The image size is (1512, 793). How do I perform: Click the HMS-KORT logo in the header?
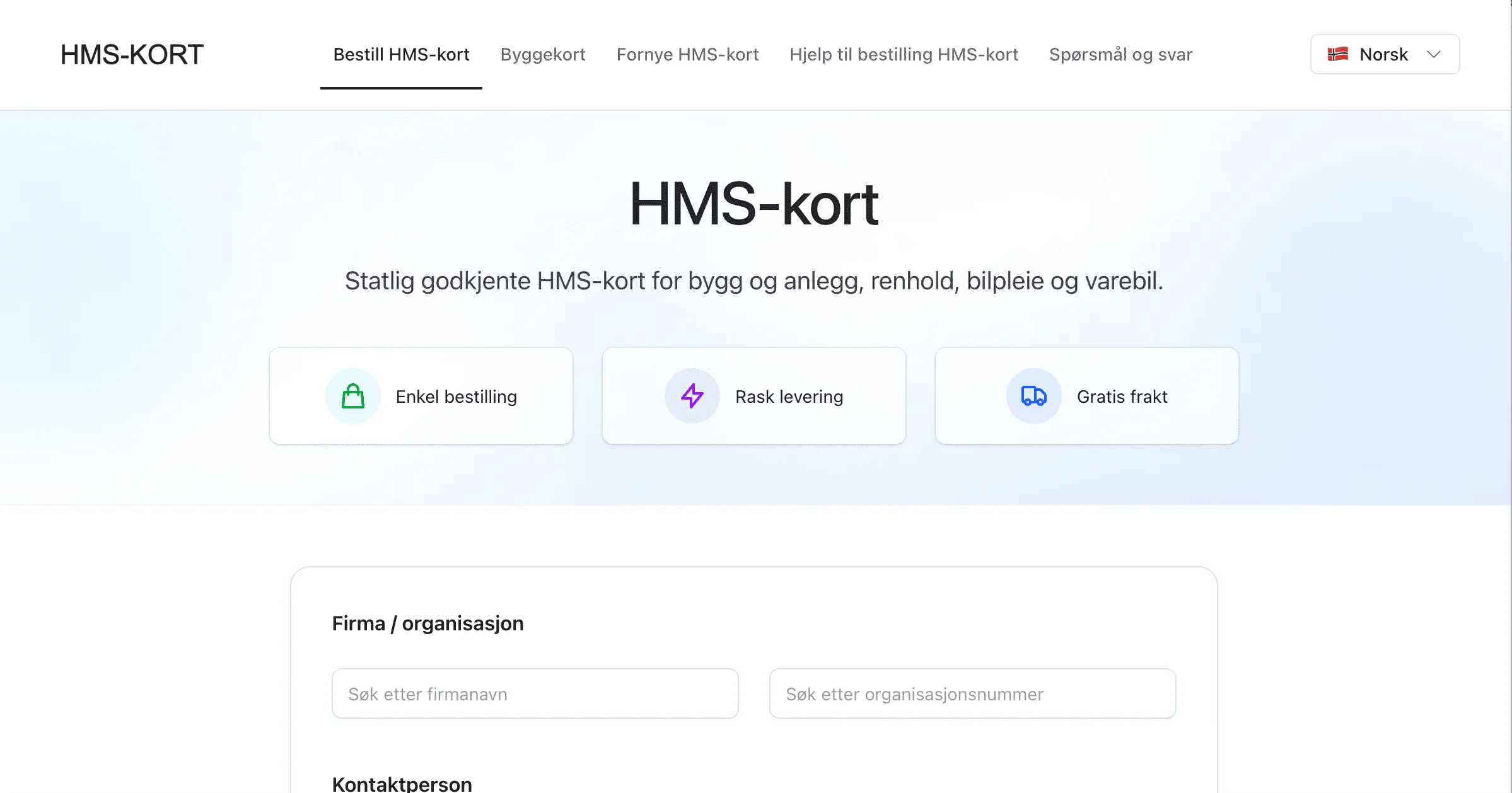(x=132, y=54)
